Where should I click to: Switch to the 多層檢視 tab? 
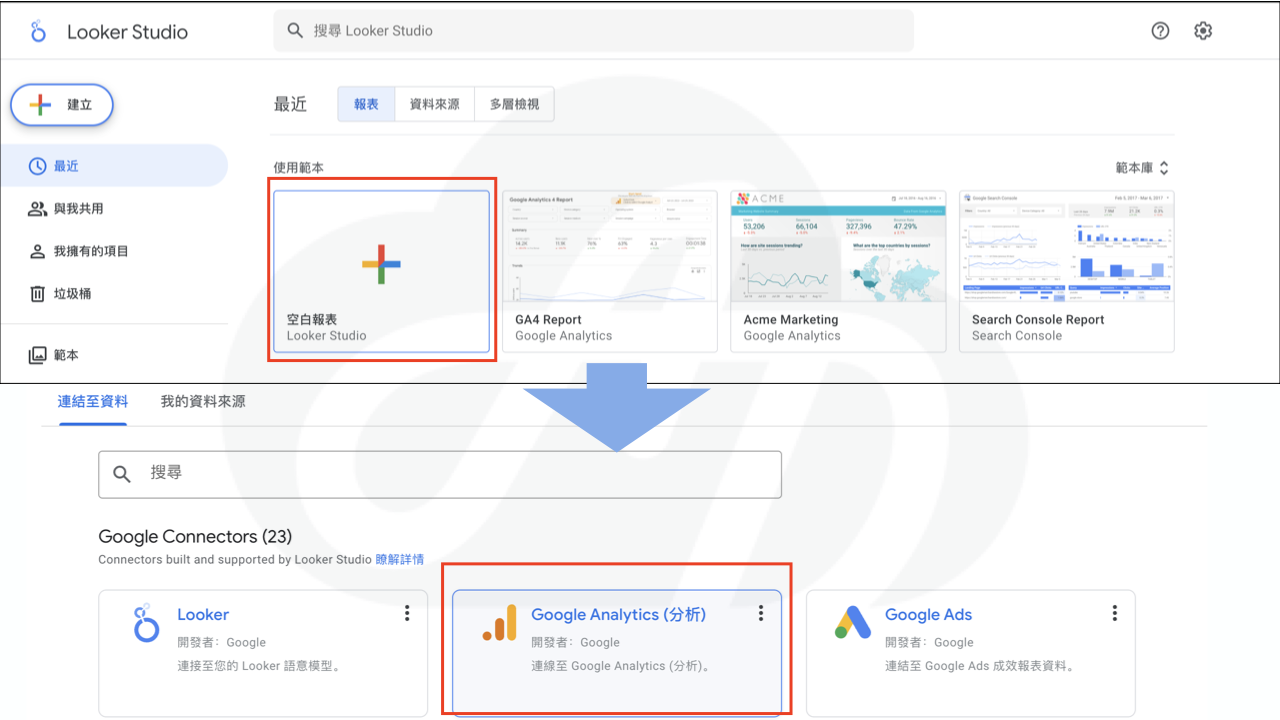pyautogui.click(x=514, y=104)
